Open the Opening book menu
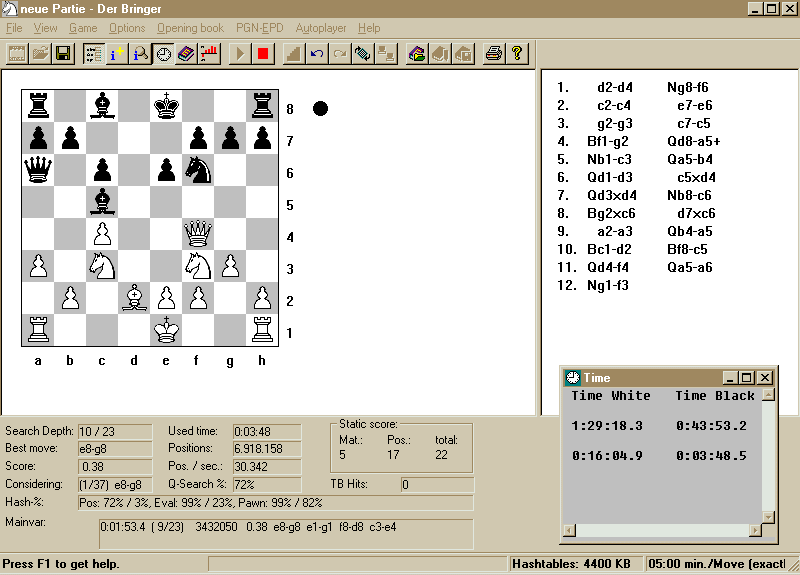 tap(190, 28)
